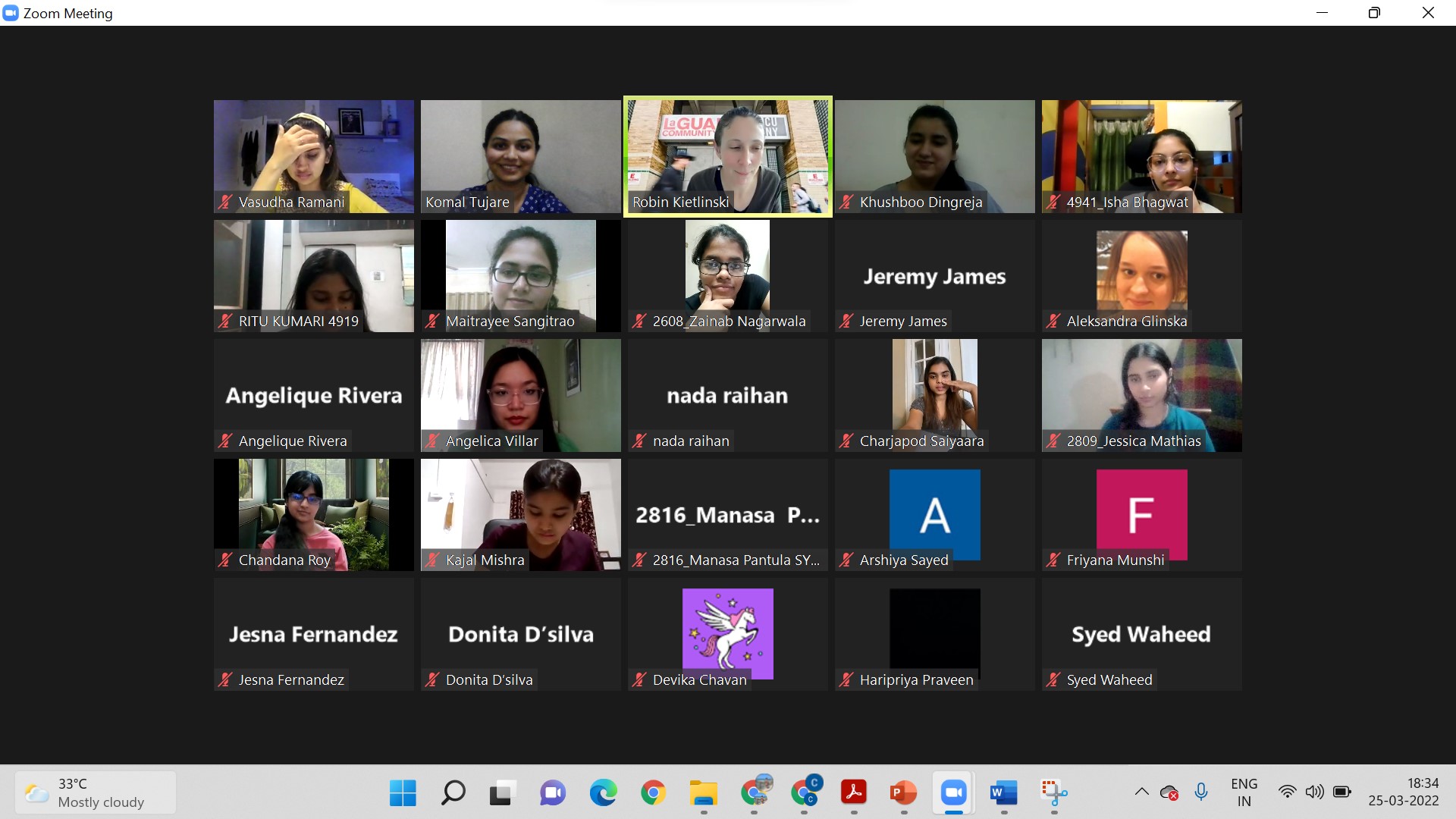Screen dimensions: 1456x819
Task: Click the muted mic icon on Syed Waheed's tile
Action: tap(1053, 679)
